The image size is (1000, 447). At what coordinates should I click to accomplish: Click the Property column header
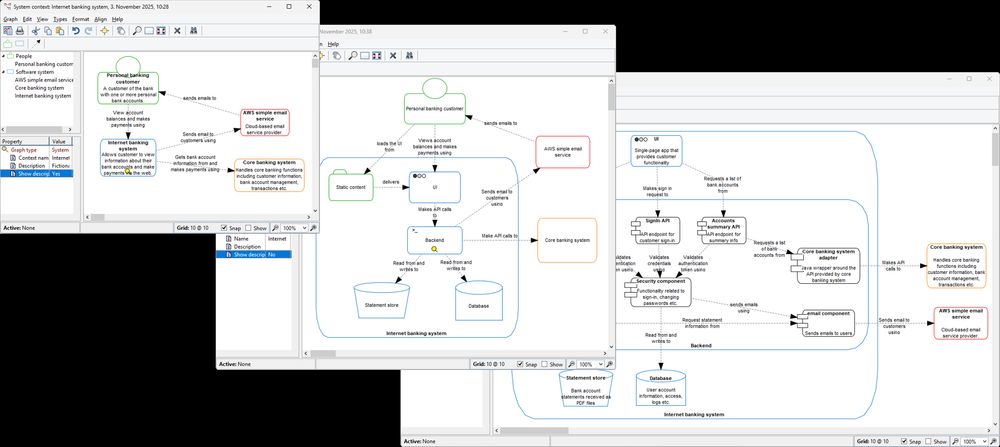tap(24, 142)
